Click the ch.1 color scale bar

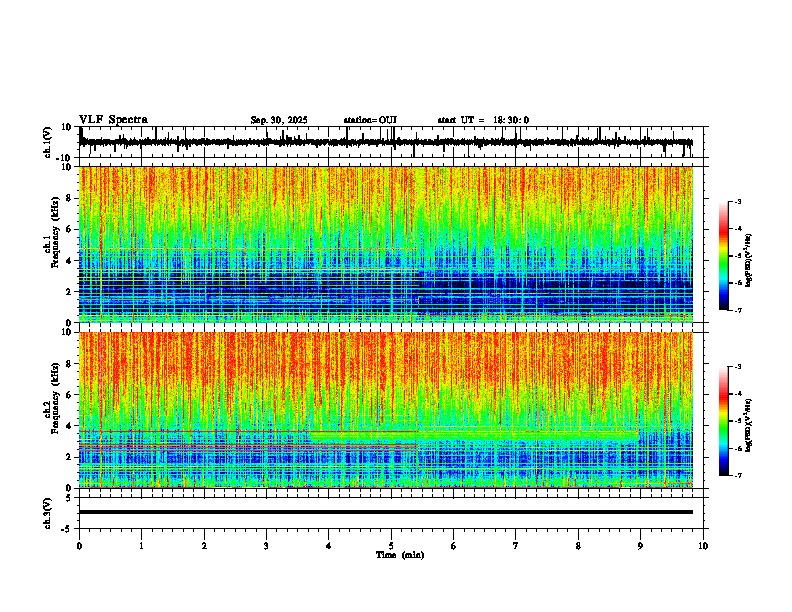[724, 256]
